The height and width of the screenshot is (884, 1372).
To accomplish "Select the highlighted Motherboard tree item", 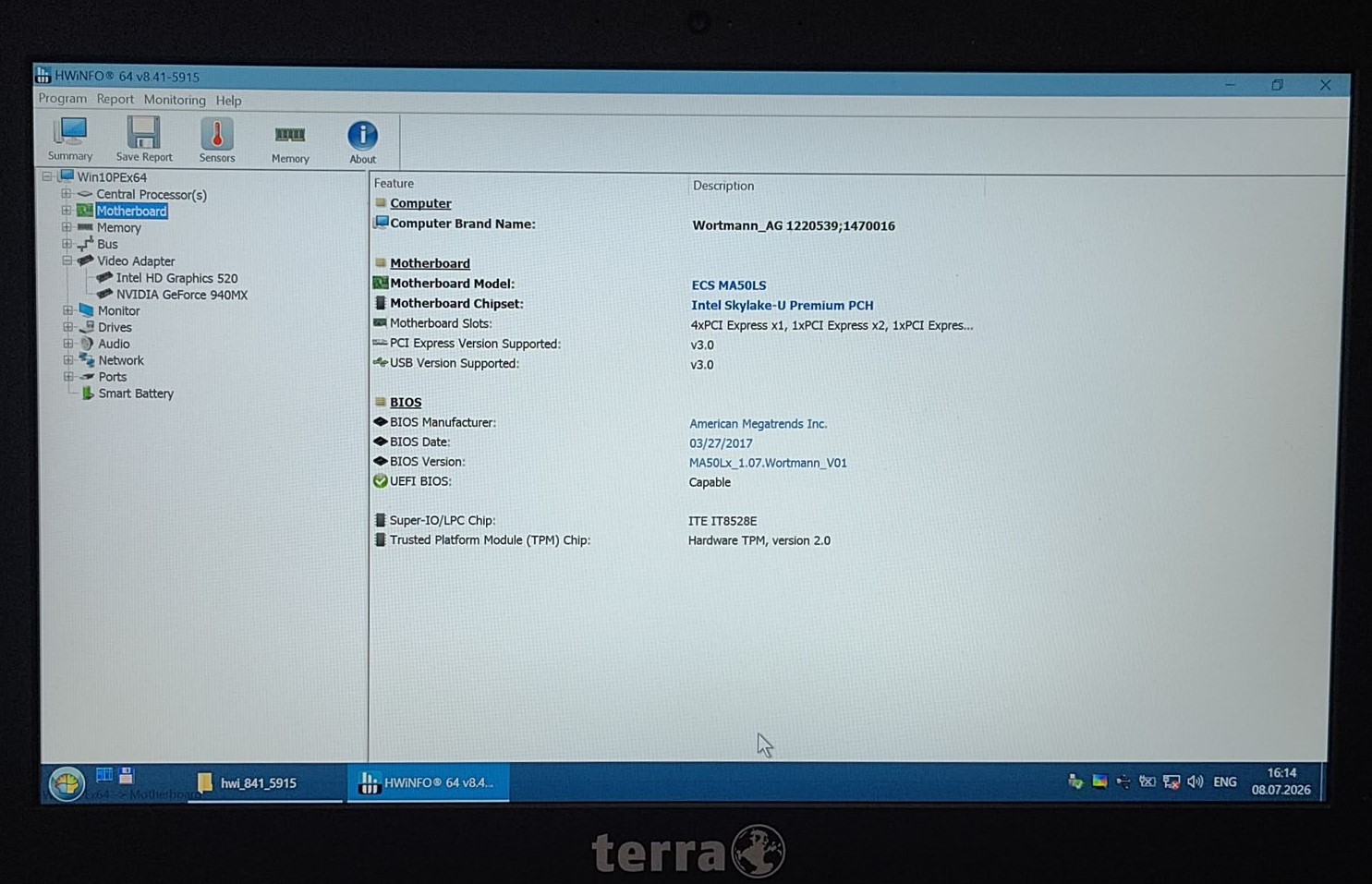I will (x=131, y=212).
